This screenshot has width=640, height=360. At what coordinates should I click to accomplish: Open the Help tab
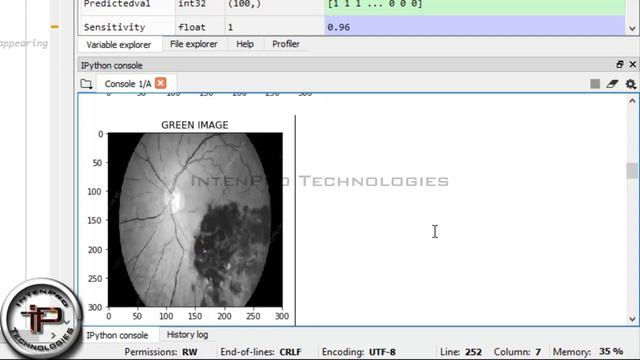[x=245, y=44]
